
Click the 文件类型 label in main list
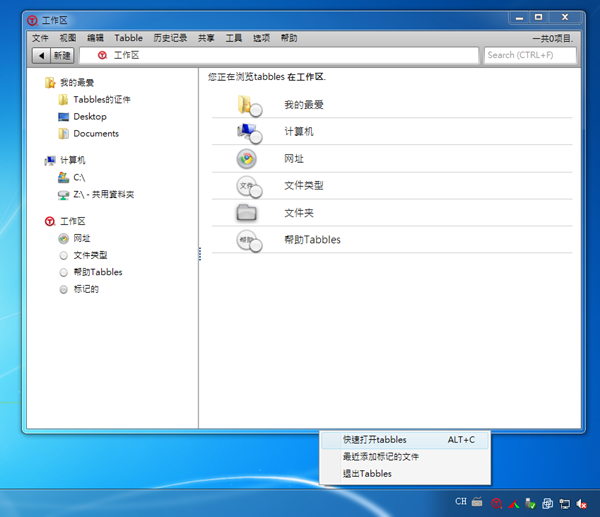click(304, 186)
